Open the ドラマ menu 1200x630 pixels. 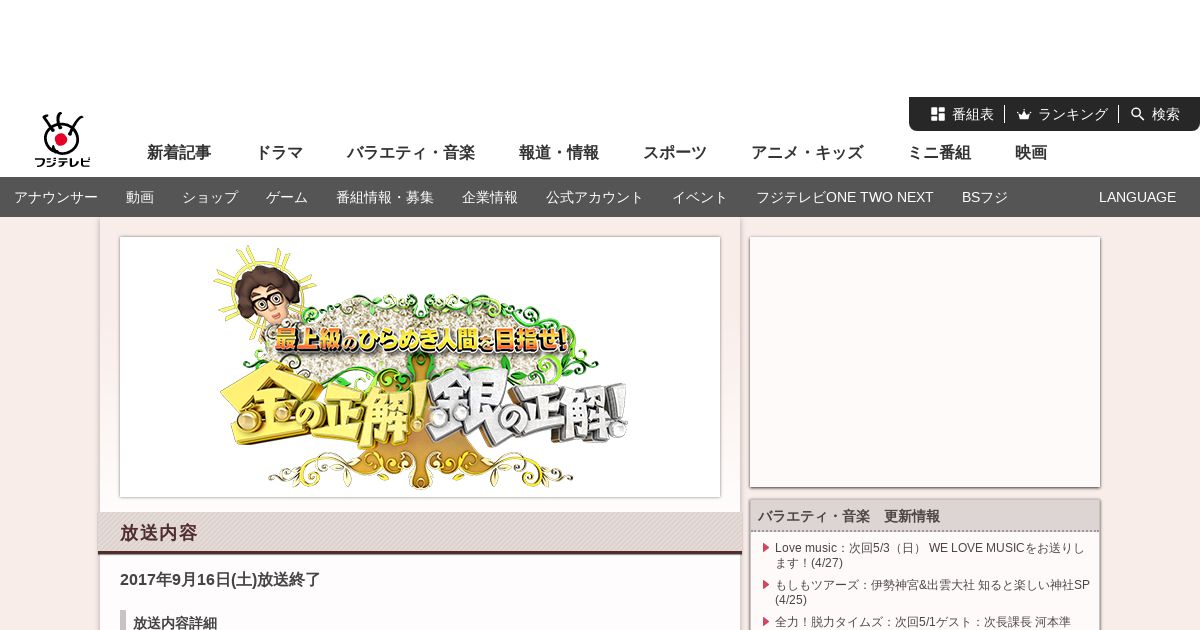click(x=279, y=153)
